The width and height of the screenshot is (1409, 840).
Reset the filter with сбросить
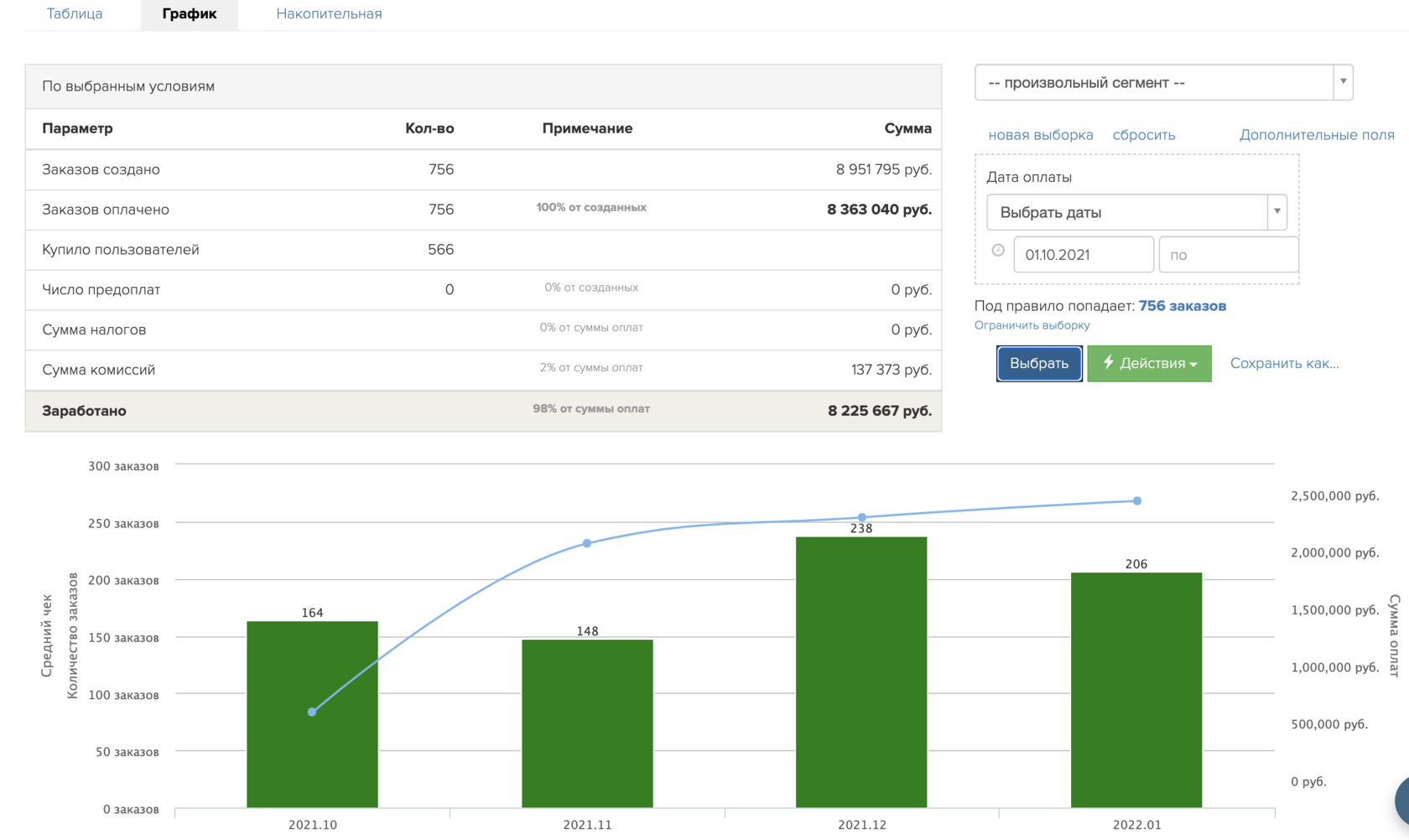click(x=1143, y=135)
